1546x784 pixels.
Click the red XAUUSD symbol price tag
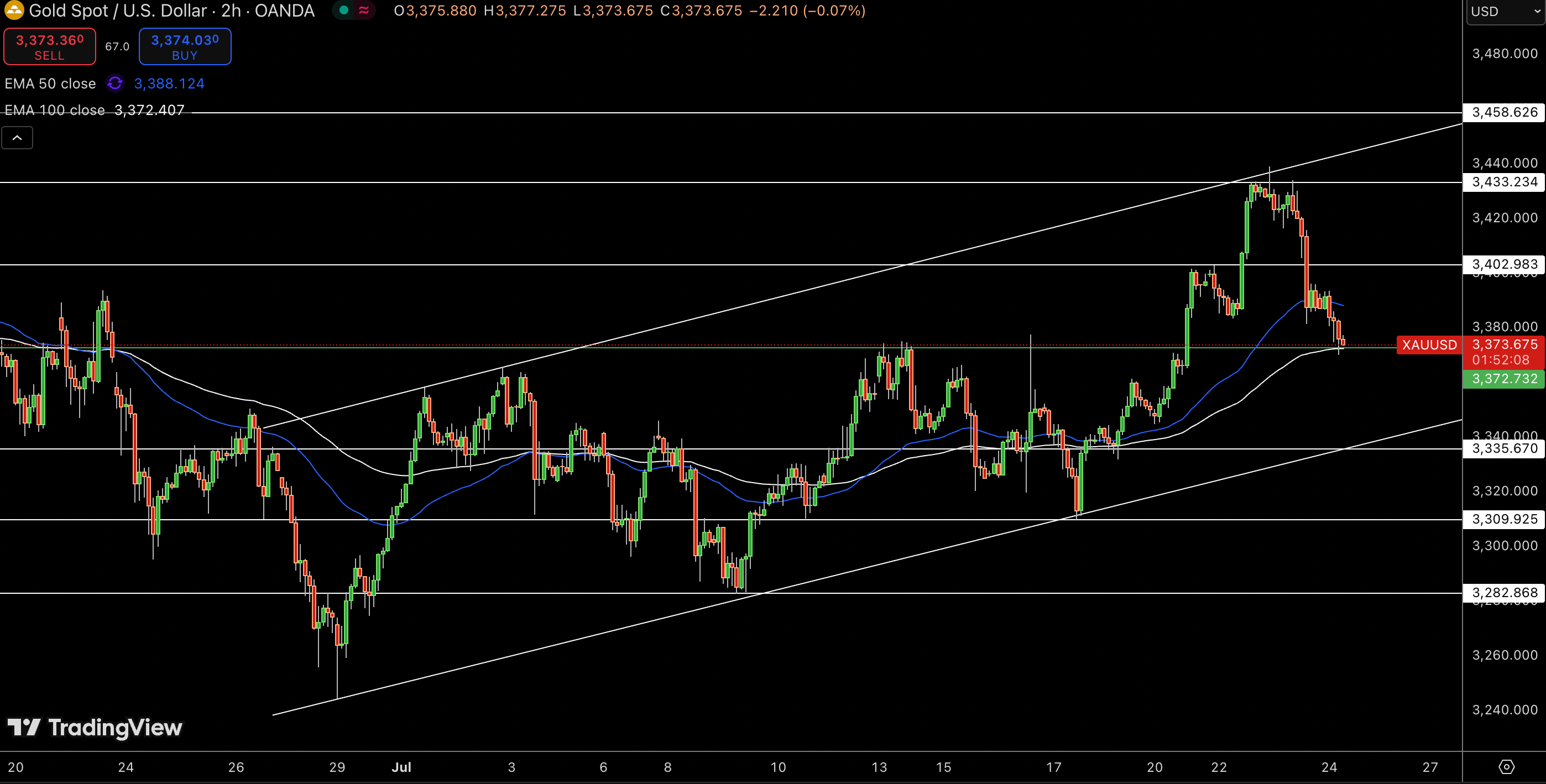[x=1429, y=345]
